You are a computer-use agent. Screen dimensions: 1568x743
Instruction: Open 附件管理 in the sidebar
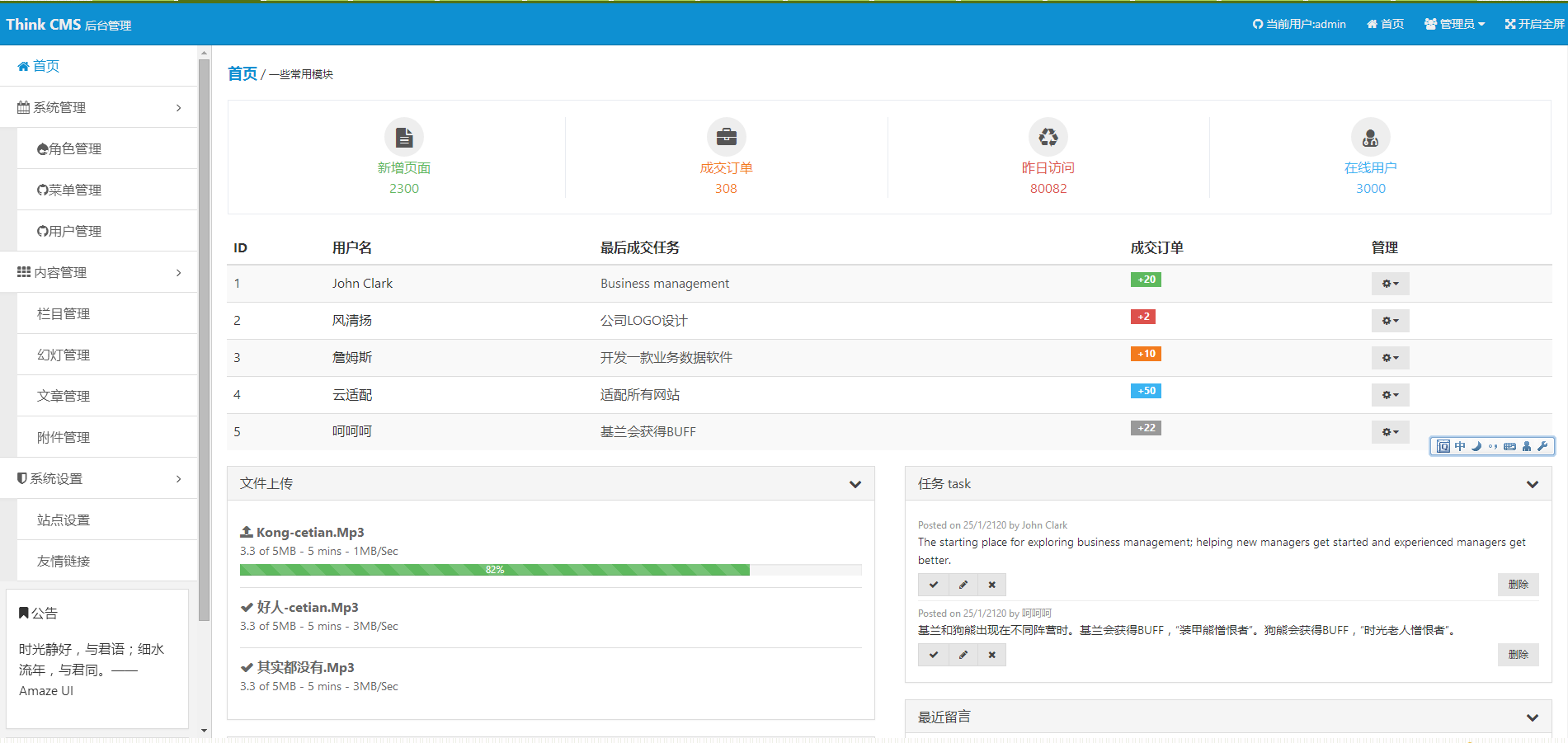coord(107,437)
